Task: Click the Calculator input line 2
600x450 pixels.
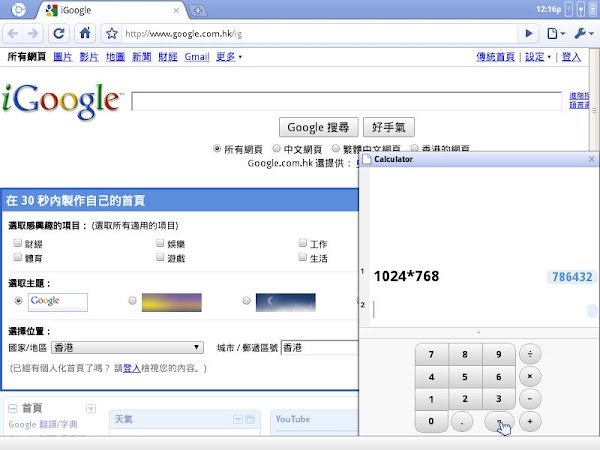Action: [478, 309]
